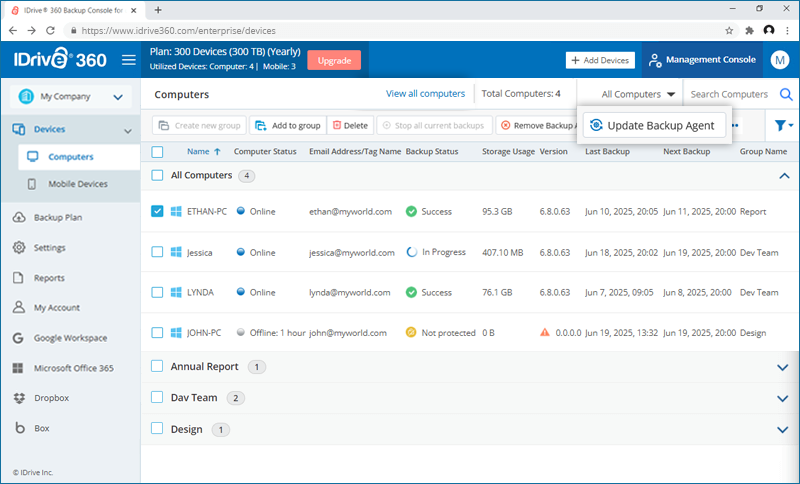
Task: Click the user avatar M icon
Action: 780,60
